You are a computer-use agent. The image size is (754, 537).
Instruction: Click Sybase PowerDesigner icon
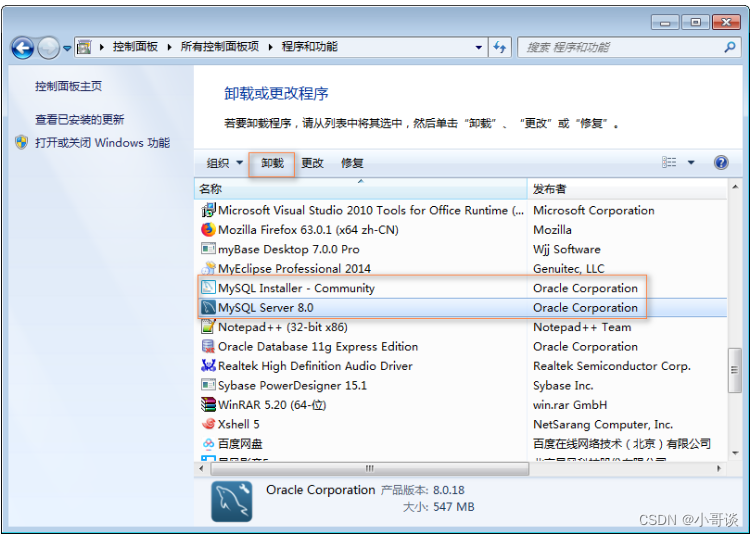click(208, 385)
